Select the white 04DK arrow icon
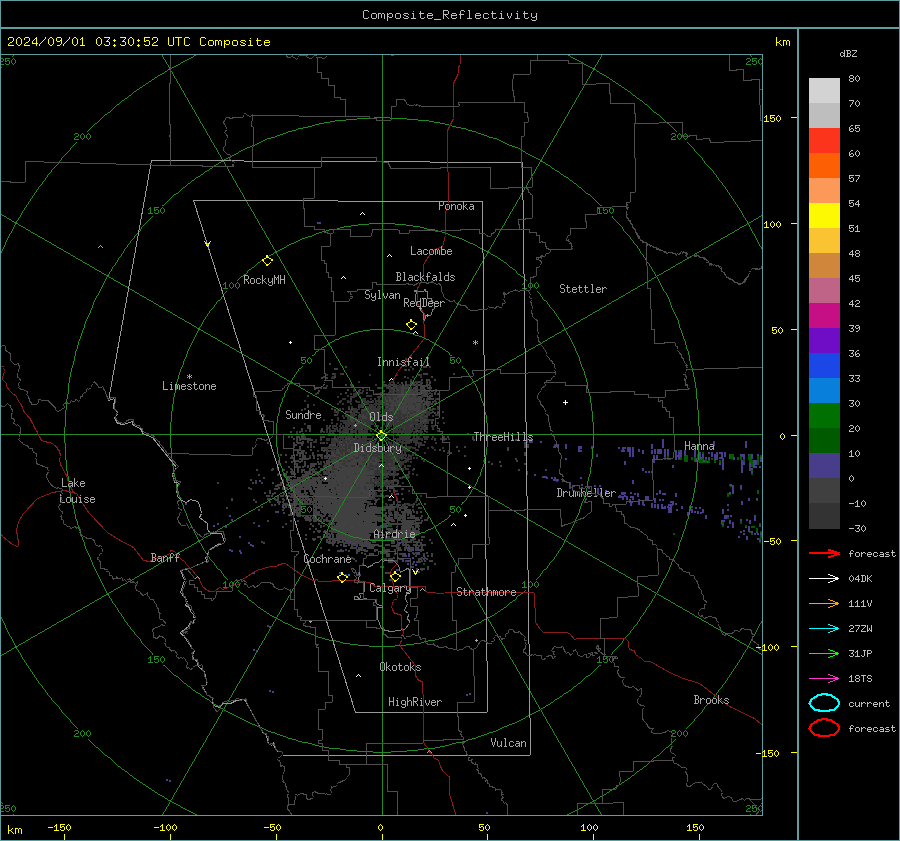This screenshot has height=841, width=900. click(x=824, y=578)
